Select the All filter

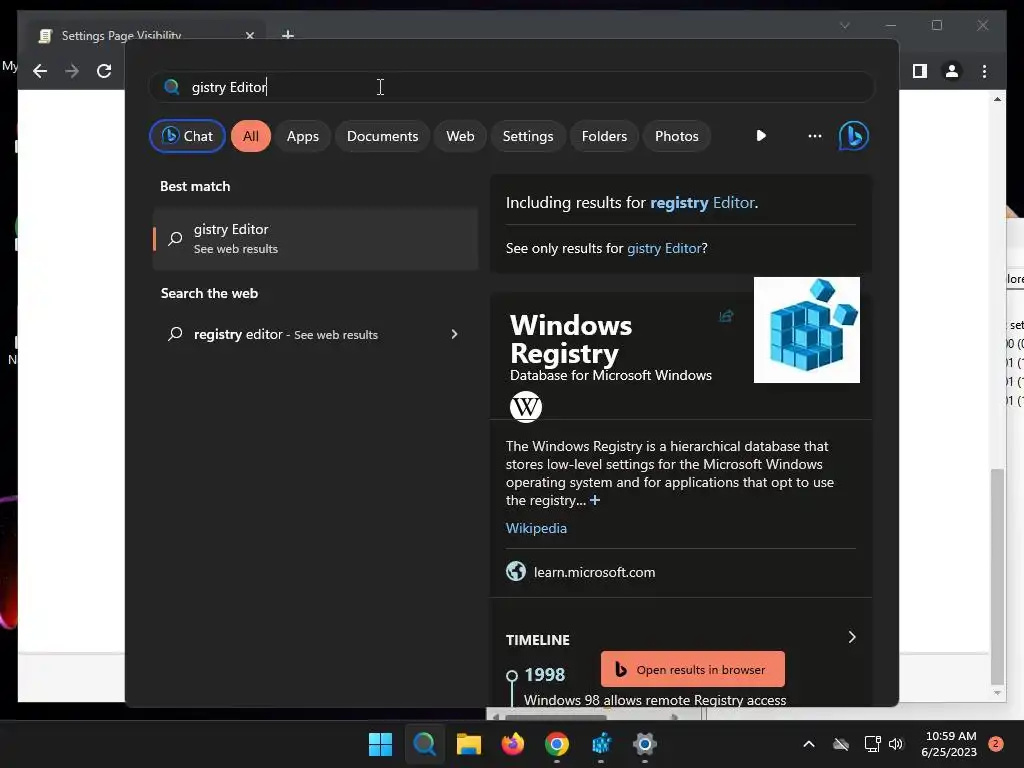(x=251, y=136)
